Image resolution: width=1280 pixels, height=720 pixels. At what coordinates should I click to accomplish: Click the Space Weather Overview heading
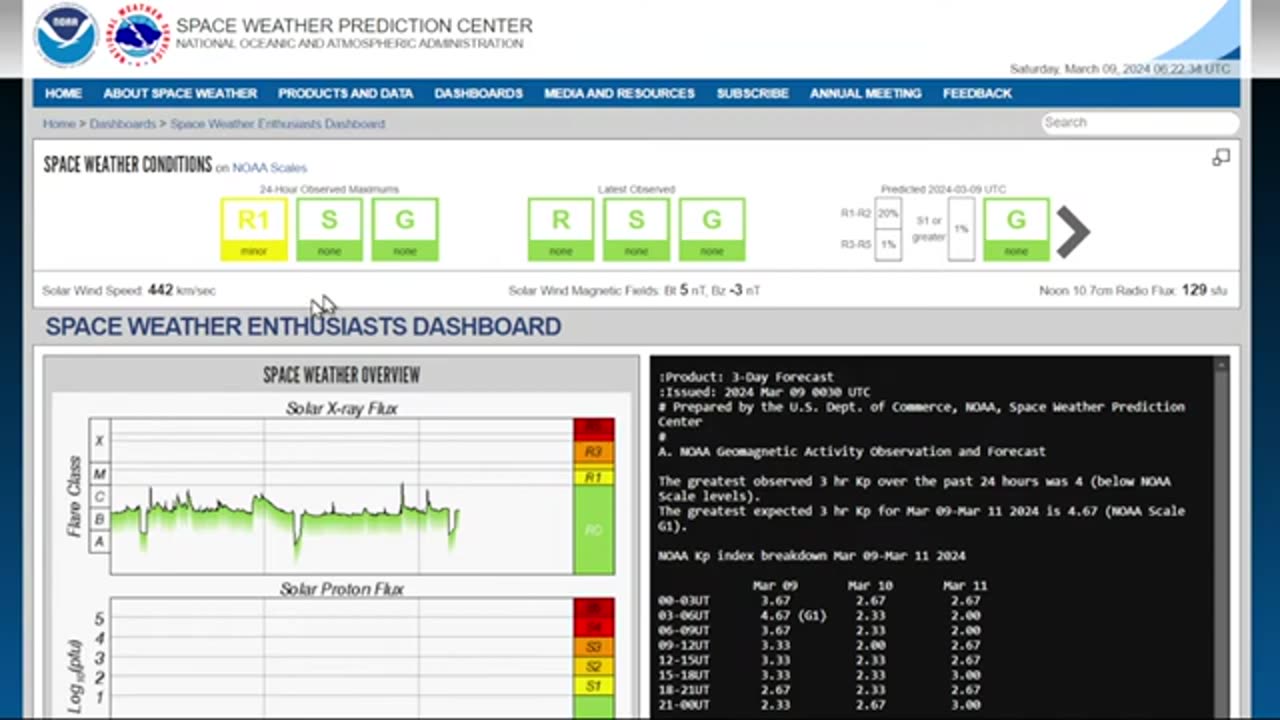[341, 375]
